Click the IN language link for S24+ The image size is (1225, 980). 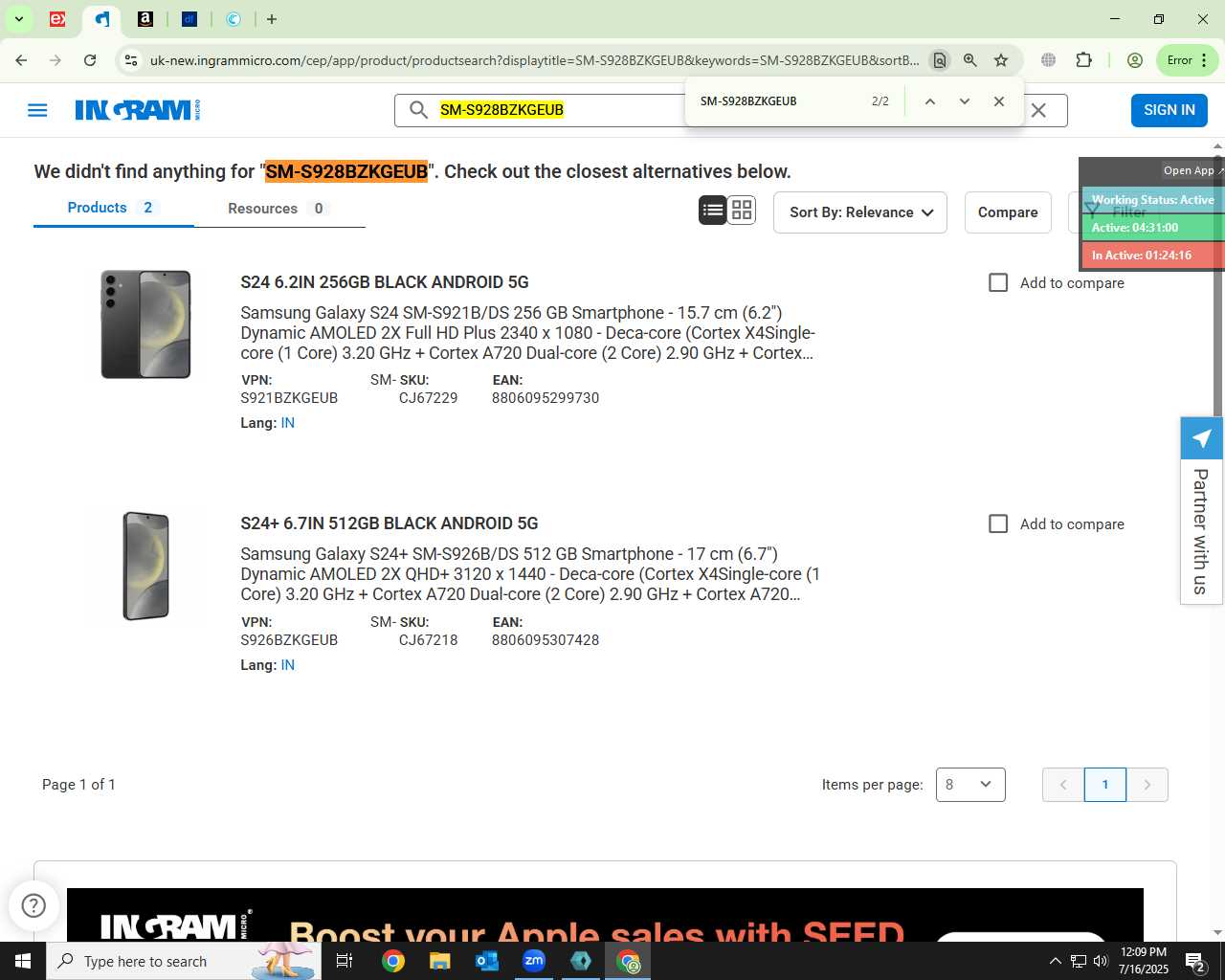pos(288,665)
